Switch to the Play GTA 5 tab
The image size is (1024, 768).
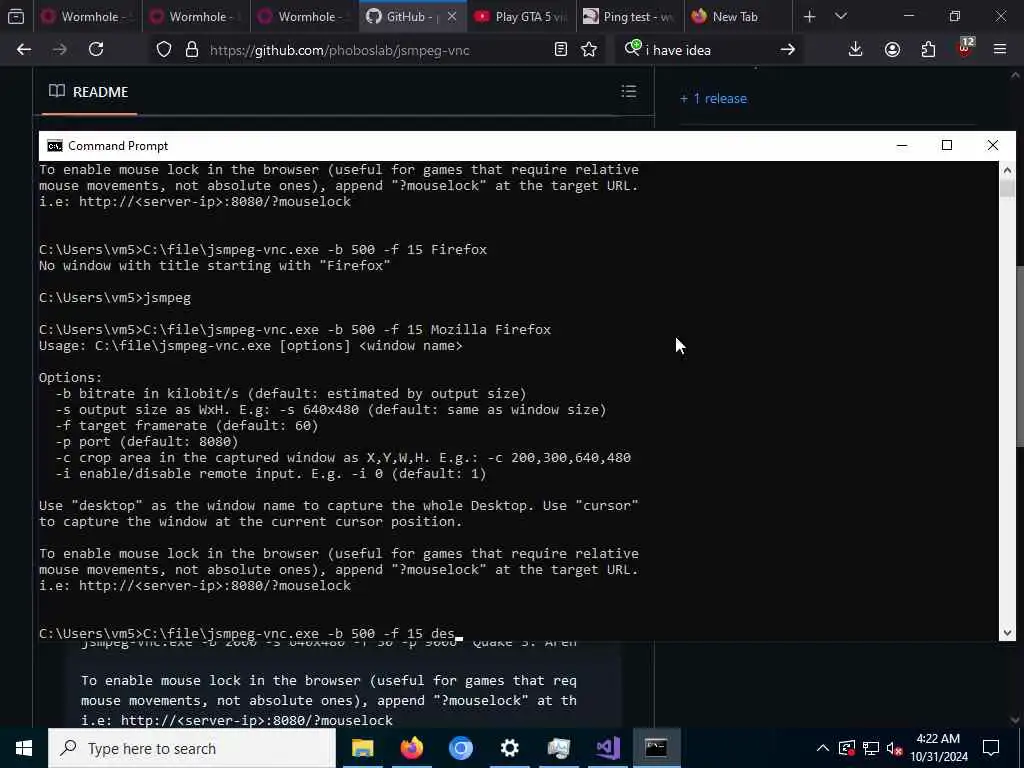pos(521,16)
